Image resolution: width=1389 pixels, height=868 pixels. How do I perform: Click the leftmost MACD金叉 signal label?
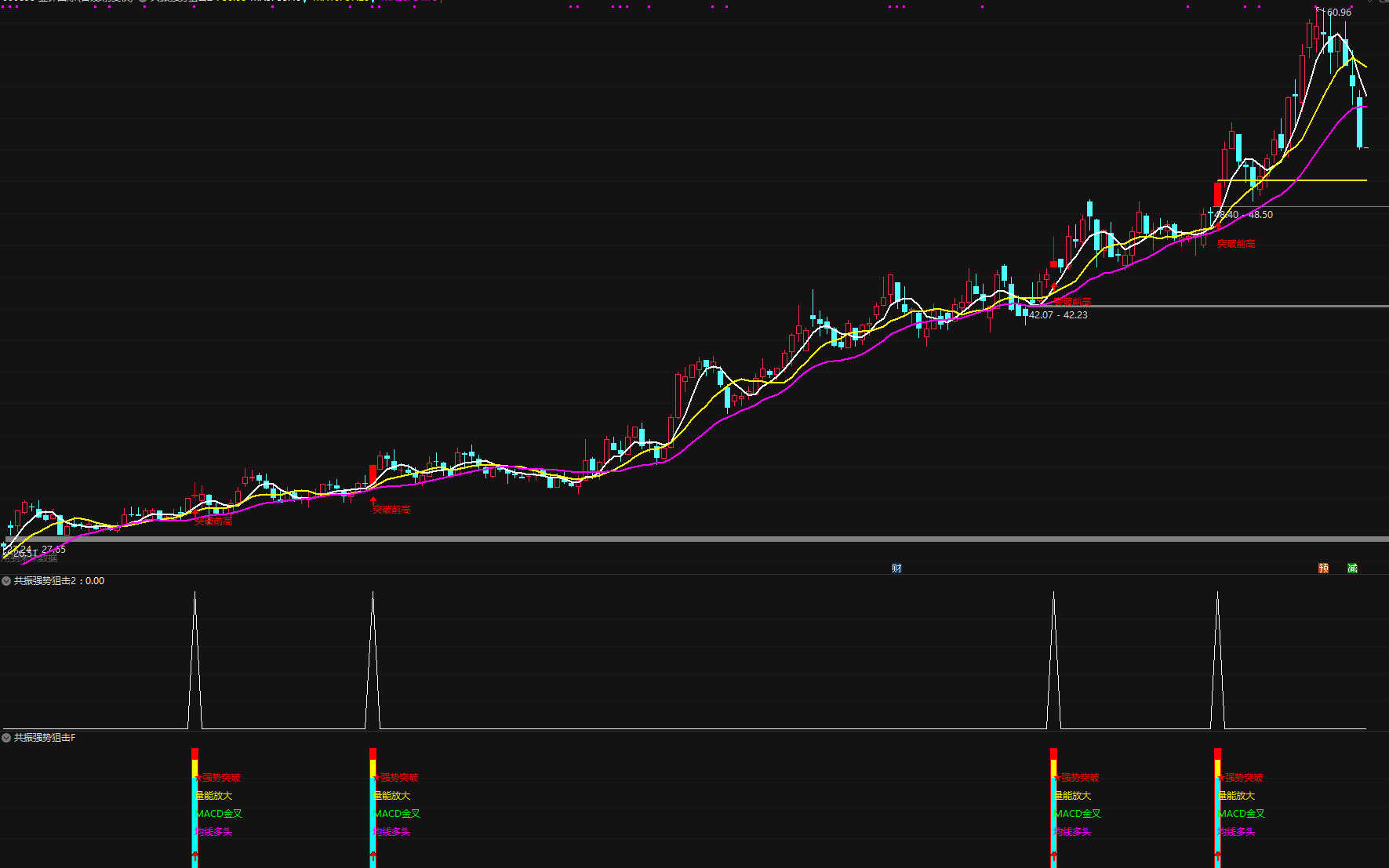pos(219,814)
